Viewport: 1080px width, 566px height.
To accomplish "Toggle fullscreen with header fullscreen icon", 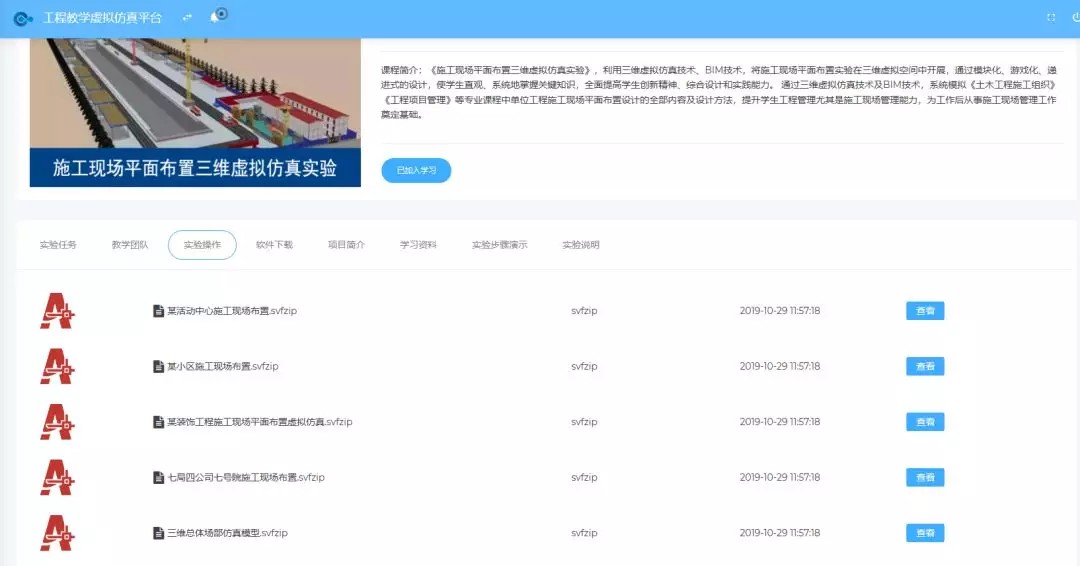I will [x=1051, y=18].
